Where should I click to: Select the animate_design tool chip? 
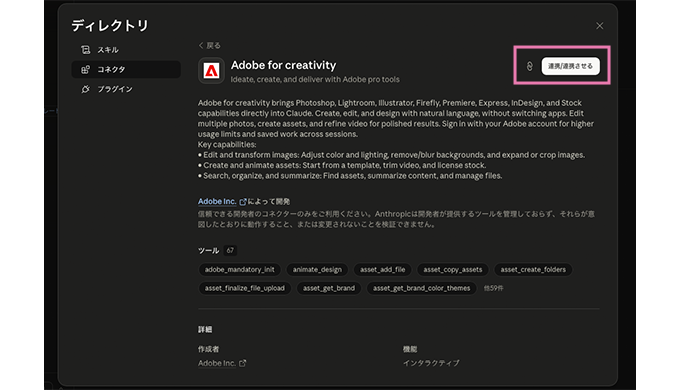317,270
